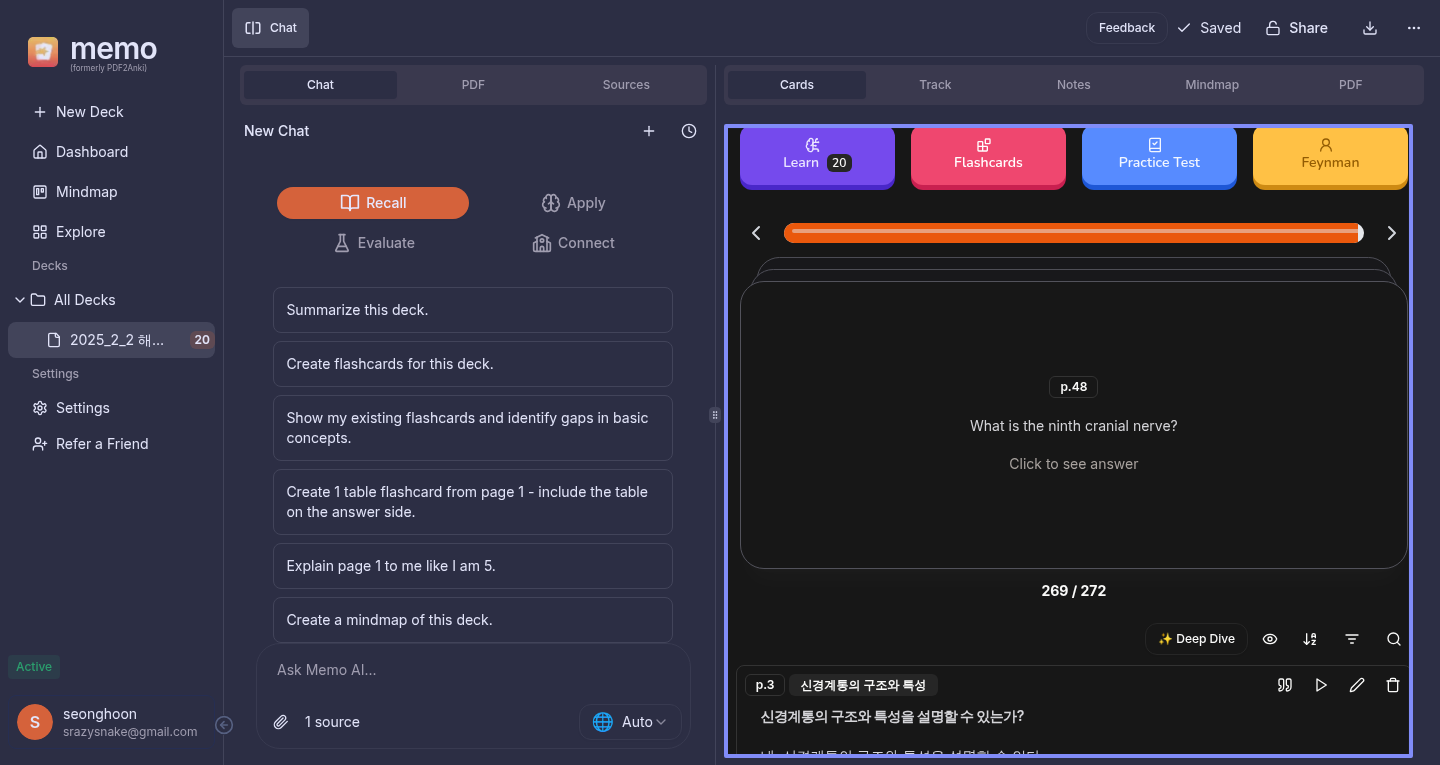This screenshot has height=765, width=1440.
Task: Select the Recall mode
Action: click(x=373, y=203)
